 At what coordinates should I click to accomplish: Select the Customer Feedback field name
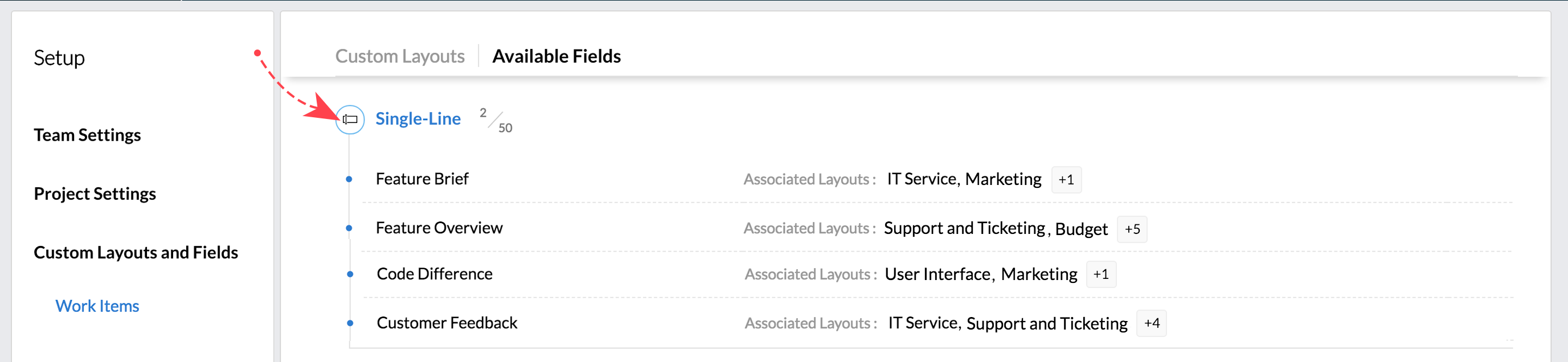[x=447, y=323]
